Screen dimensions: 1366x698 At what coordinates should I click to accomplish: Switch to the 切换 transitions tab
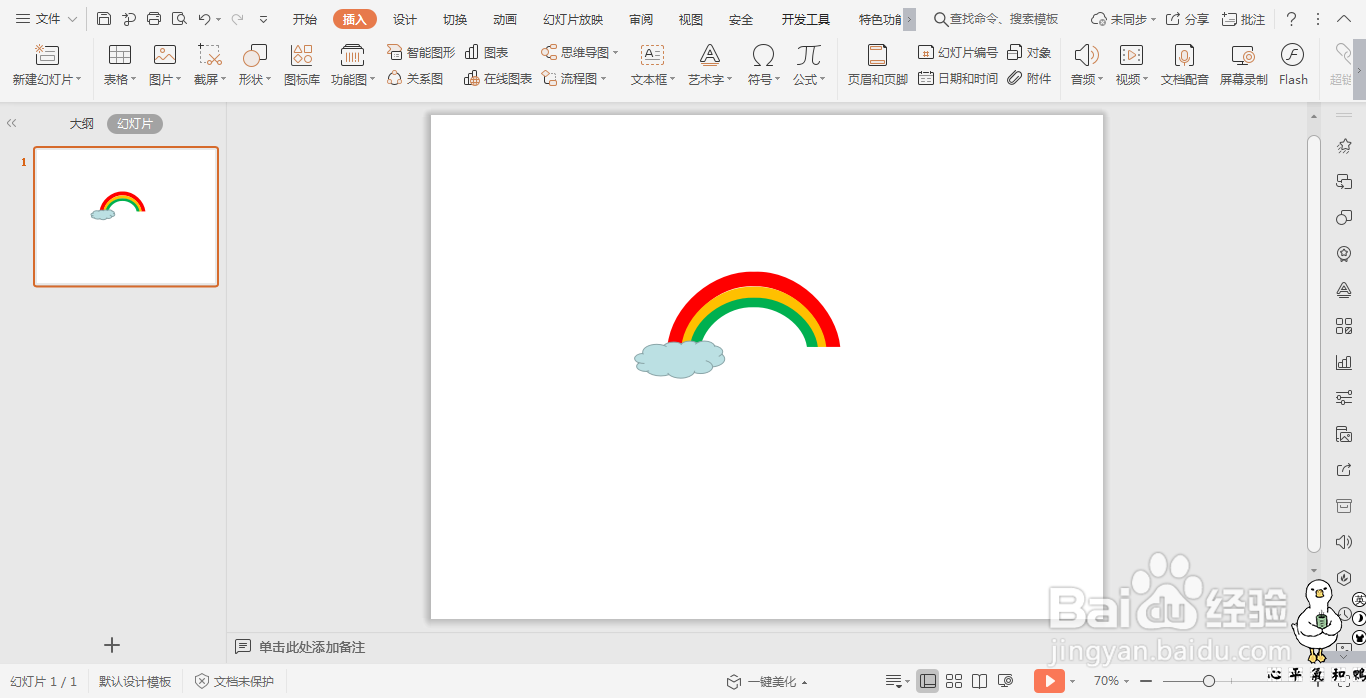[x=455, y=19]
